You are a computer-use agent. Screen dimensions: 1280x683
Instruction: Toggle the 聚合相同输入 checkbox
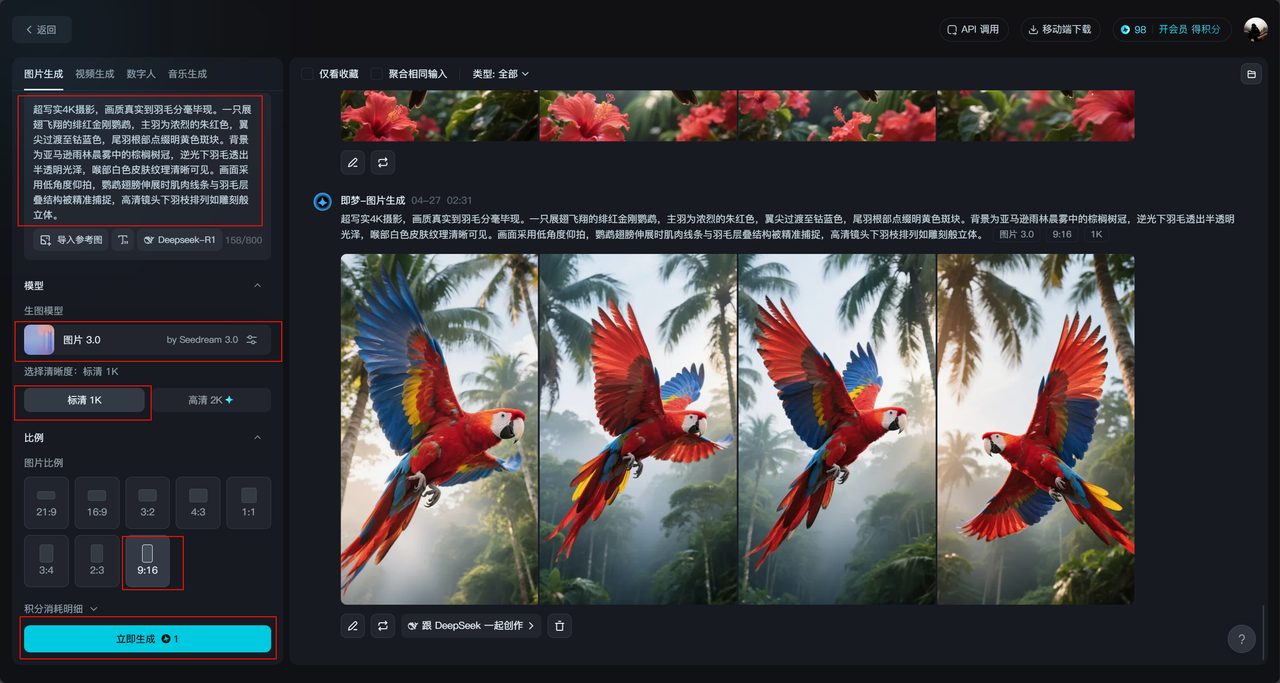(377, 74)
